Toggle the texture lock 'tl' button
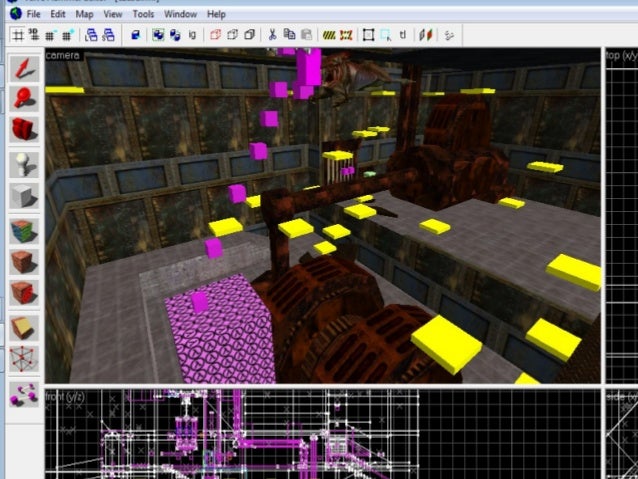This screenshot has height=479, width=638. (x=402, y=35)
